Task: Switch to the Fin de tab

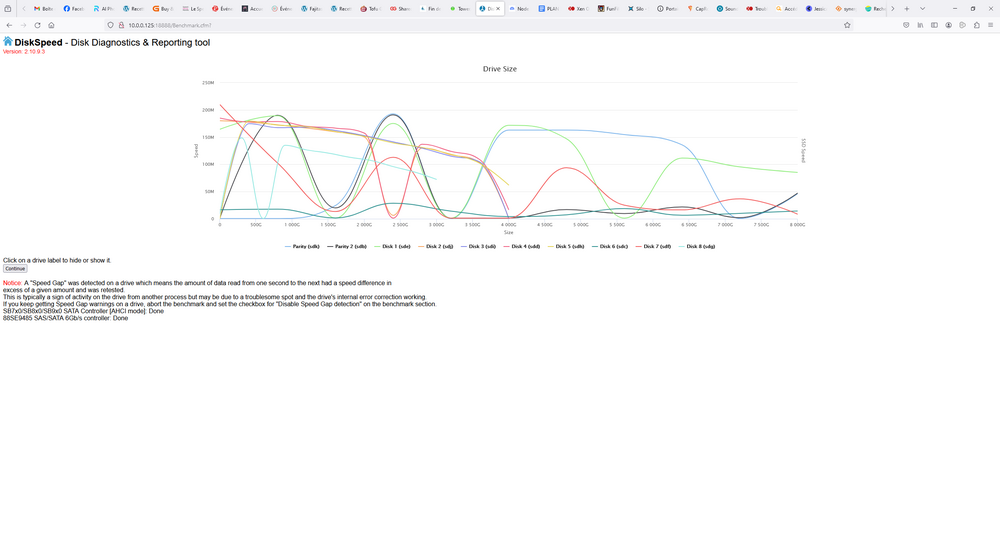Action: point(430,9)
